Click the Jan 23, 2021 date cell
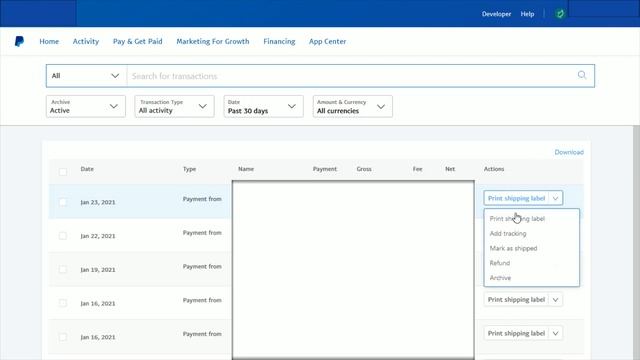The width and height of the screenshot is (640, 360). coord(98,202)
